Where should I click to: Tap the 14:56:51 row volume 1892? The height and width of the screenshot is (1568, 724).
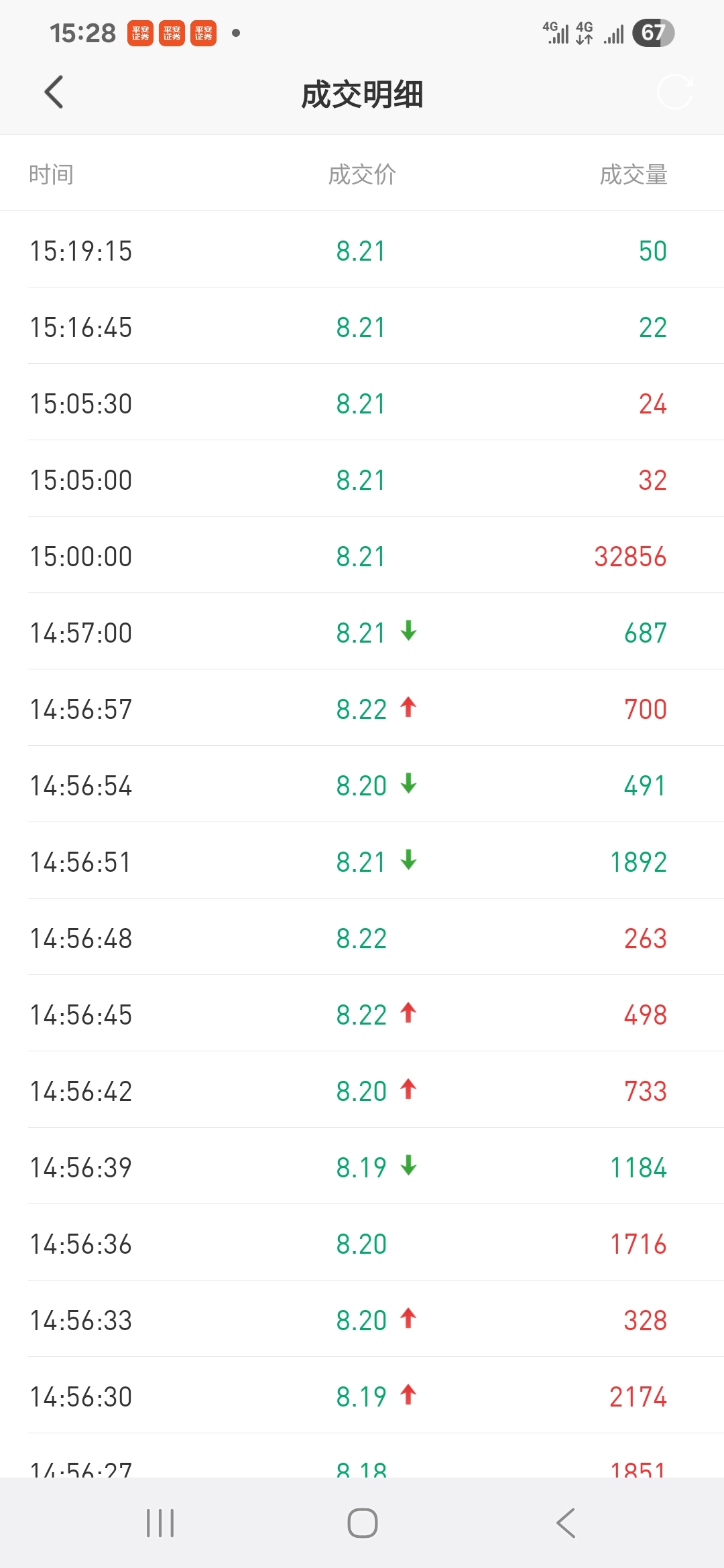[638, 862]
